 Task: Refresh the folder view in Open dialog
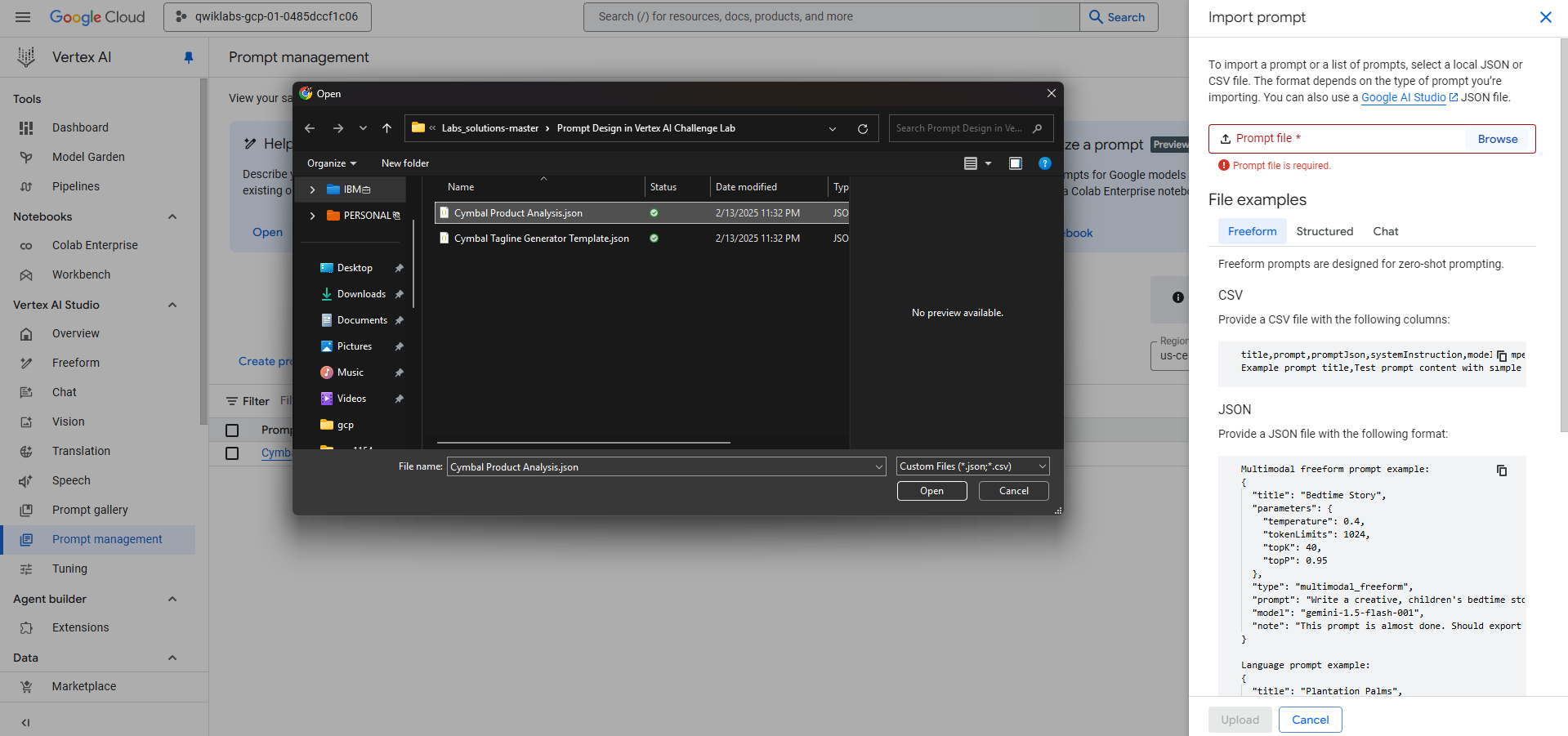862,128
